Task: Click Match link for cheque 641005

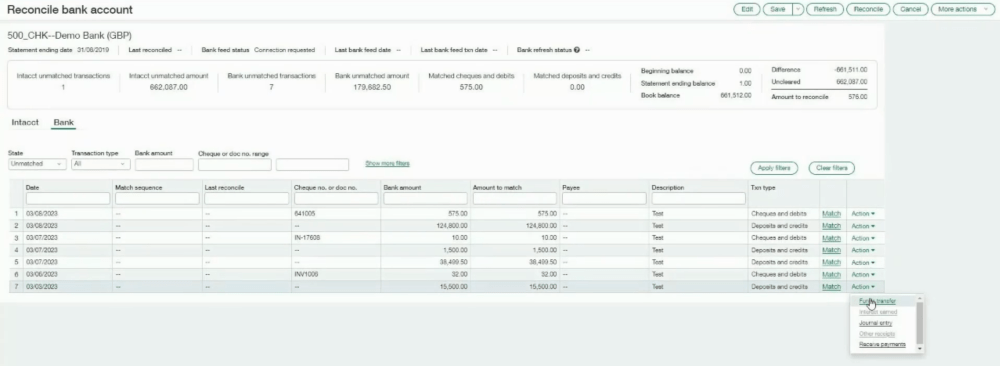Action: click(832, 214)
